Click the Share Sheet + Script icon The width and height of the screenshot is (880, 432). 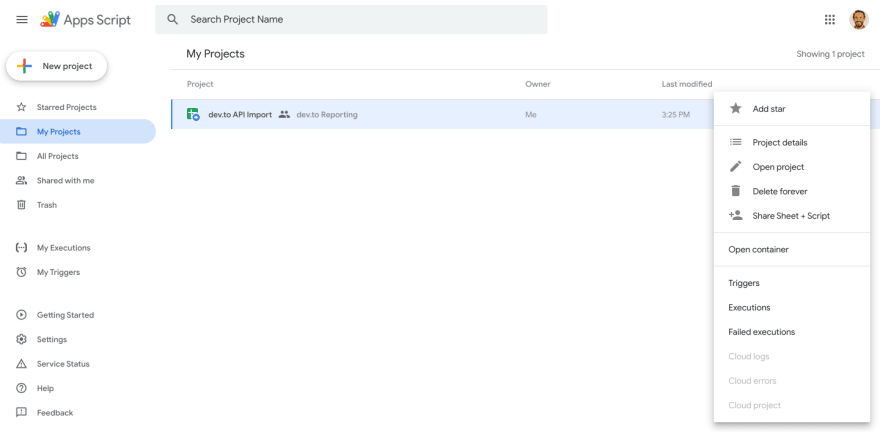736,215
